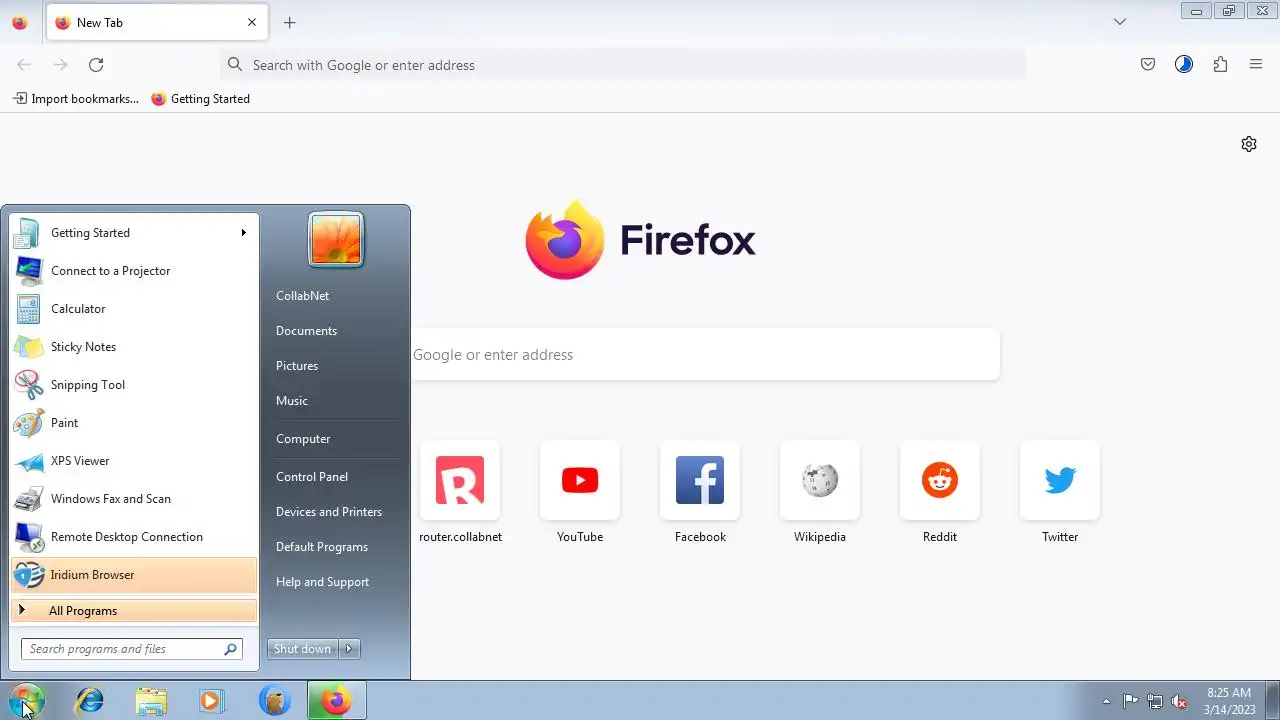The image size is (1280, 720).
Task: Click the muted volume tray icon
Action: pos(1180,701)
